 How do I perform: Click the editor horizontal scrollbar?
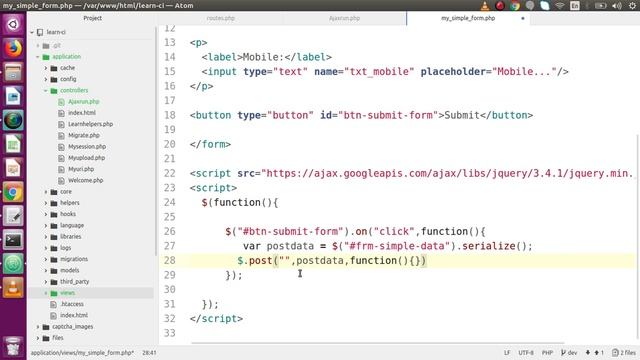(378, 343)
